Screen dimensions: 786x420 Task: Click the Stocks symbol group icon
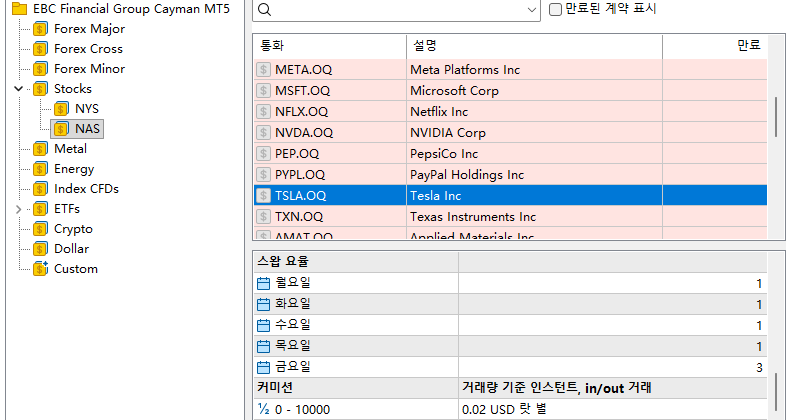(41, 89)
